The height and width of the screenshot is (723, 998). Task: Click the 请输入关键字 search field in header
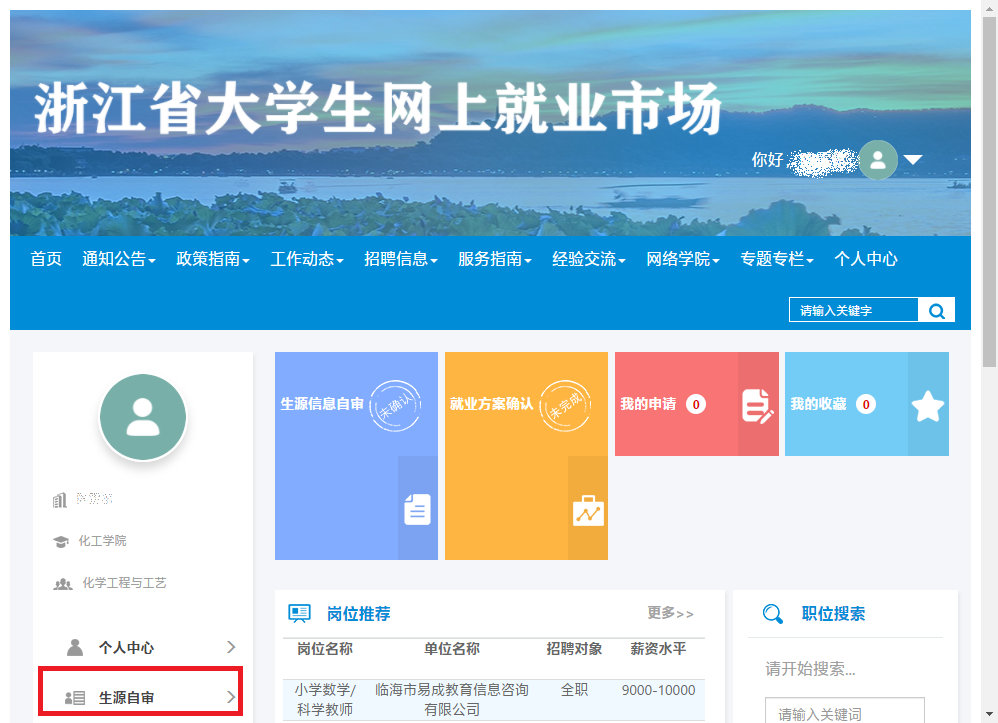coord(853,311)
